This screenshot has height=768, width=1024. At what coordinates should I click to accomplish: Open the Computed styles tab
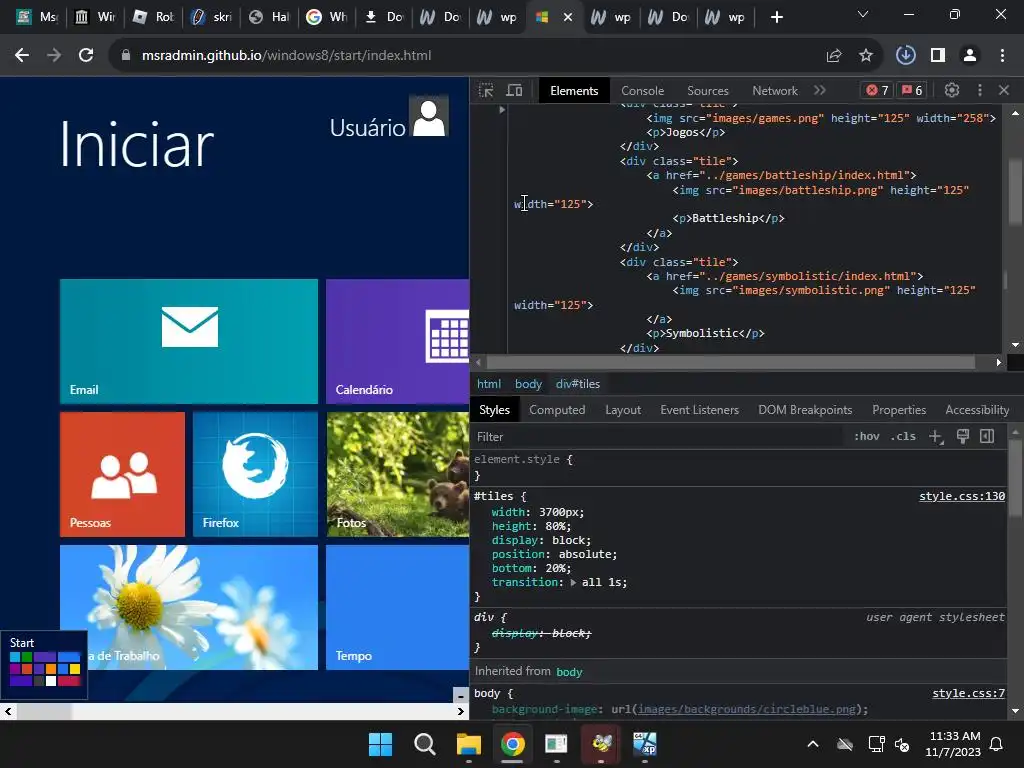tap(556, 409)
